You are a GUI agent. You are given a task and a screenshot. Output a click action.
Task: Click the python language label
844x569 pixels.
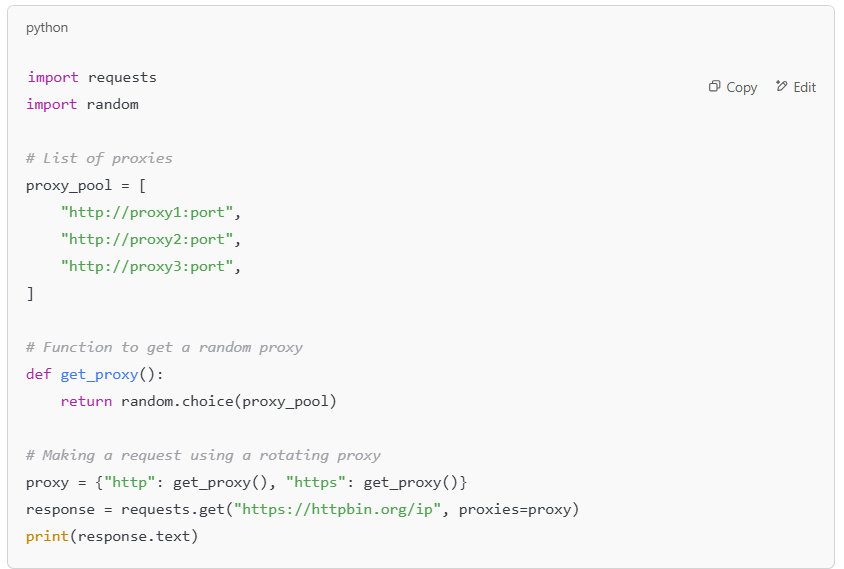click(47, 28)
